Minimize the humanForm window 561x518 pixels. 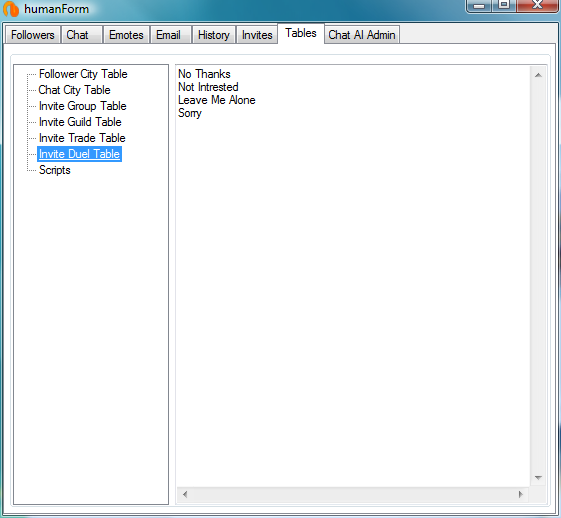tap(479, 5)
